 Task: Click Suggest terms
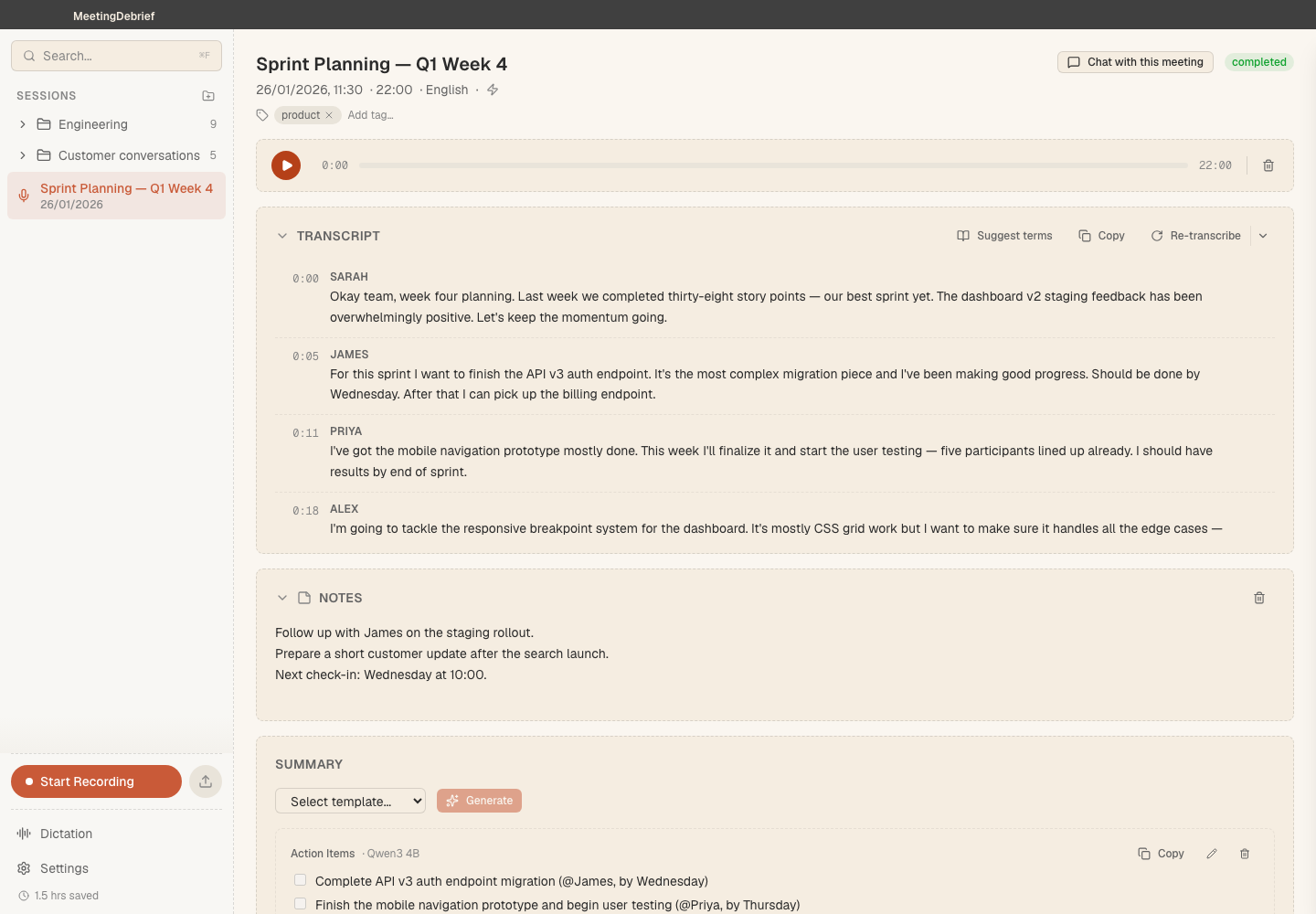(1004, 236)
